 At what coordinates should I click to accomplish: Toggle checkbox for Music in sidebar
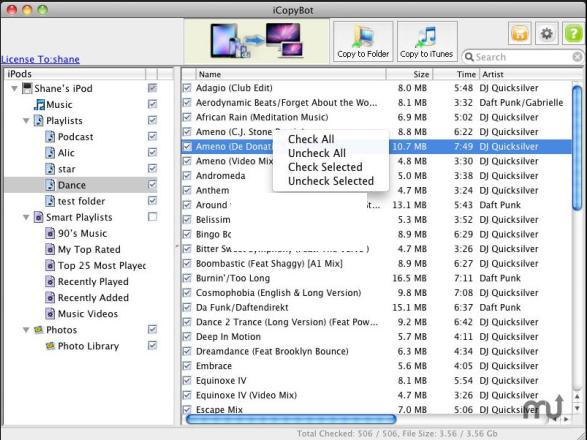[x=152, y=104]
